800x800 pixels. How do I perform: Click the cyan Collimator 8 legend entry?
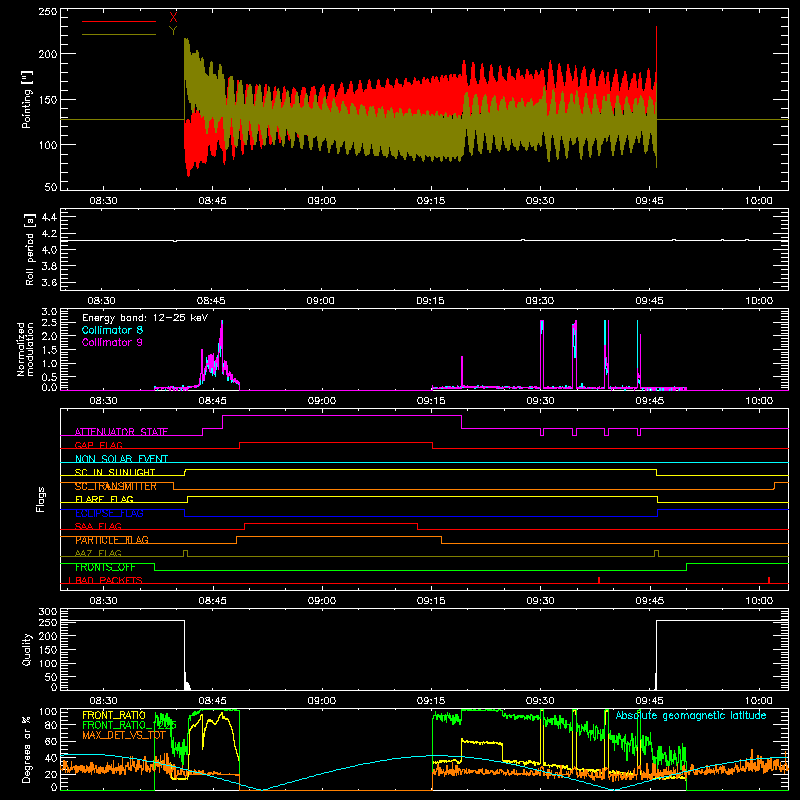click(x=112, y=330)
